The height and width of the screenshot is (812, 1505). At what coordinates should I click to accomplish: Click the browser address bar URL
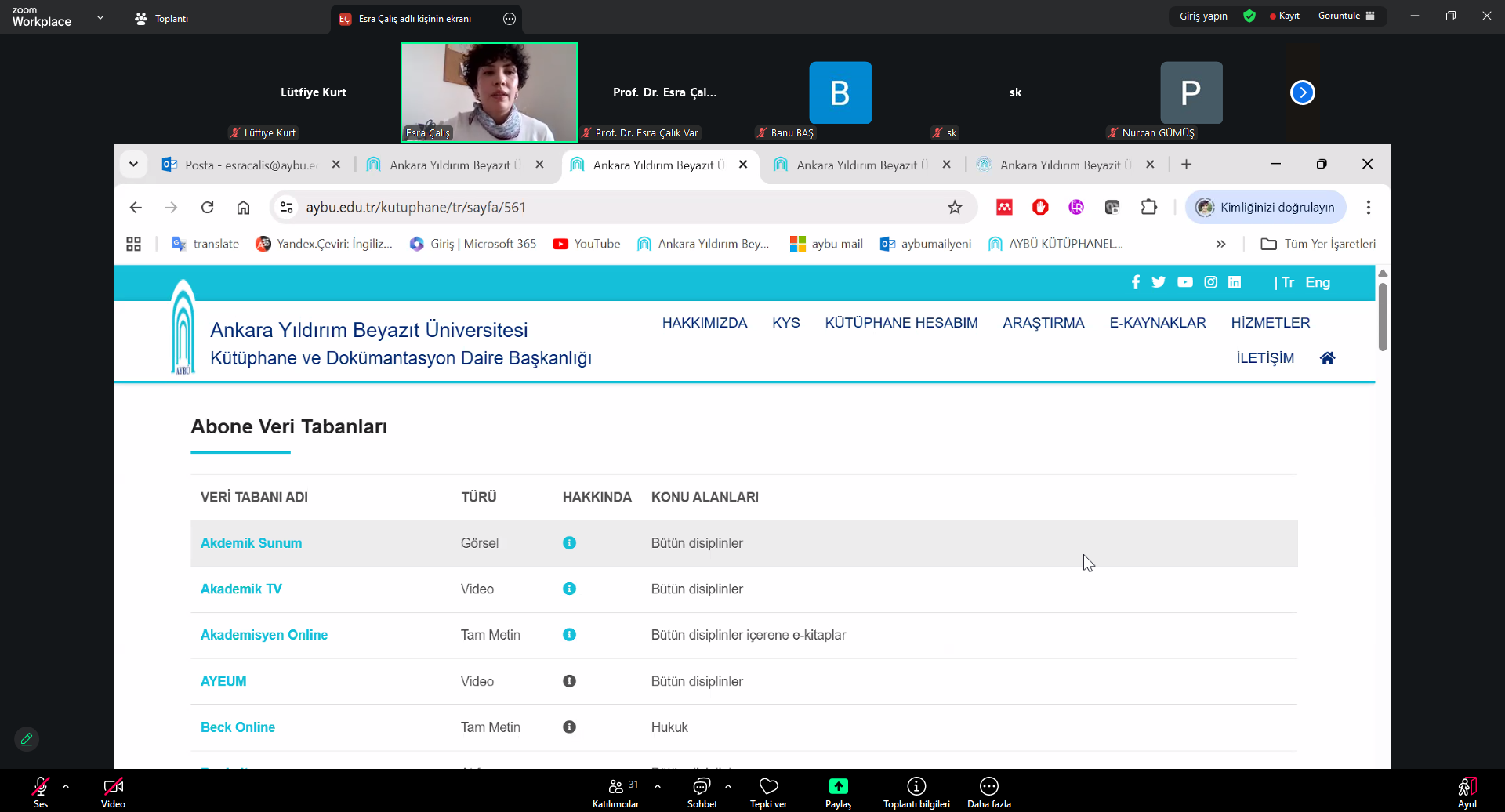(x=415, y=208)
